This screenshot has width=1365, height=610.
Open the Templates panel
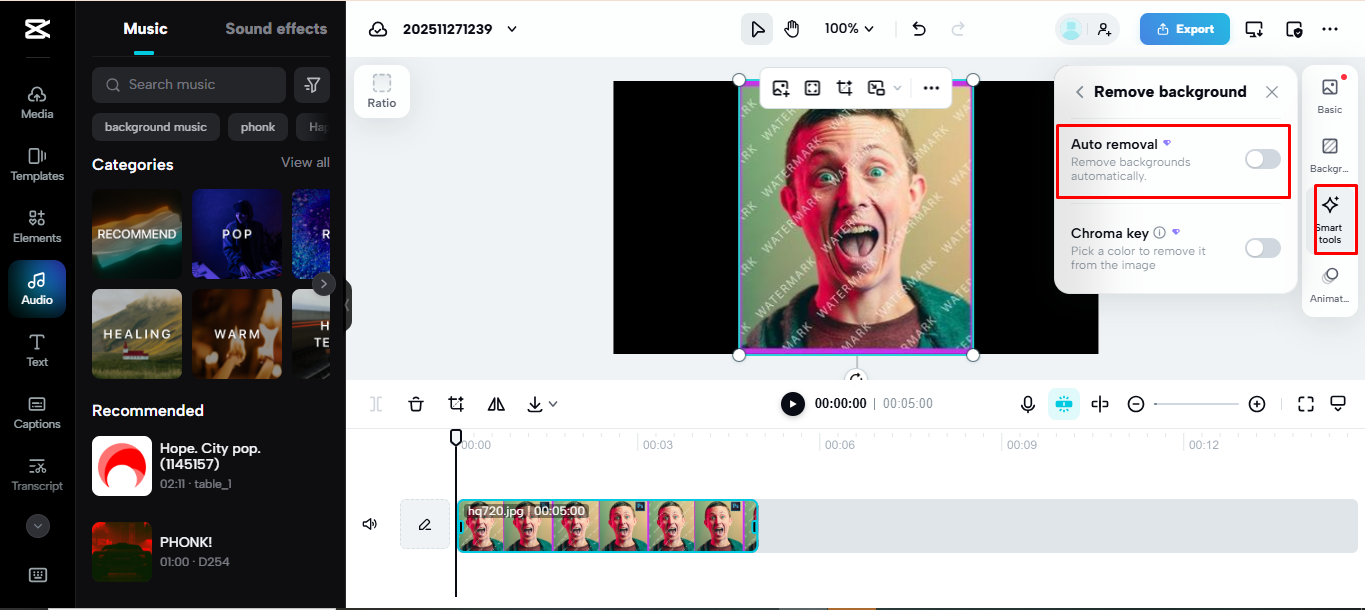pyautogui.click(x=36, y=165)
